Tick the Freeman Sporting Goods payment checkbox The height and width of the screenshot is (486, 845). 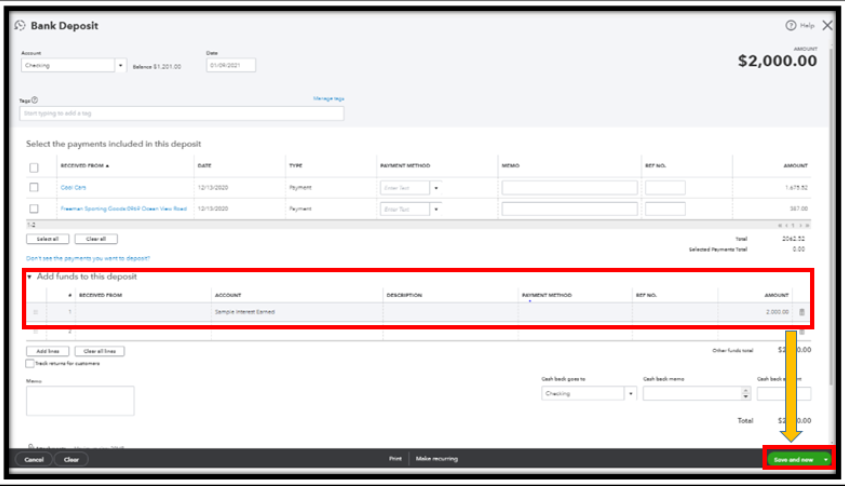(x=34, y=209)
